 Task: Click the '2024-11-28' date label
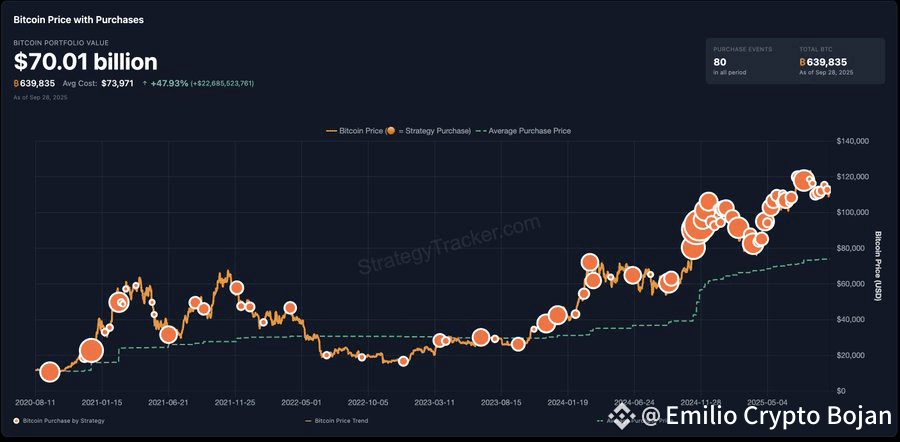pos(701,402)
